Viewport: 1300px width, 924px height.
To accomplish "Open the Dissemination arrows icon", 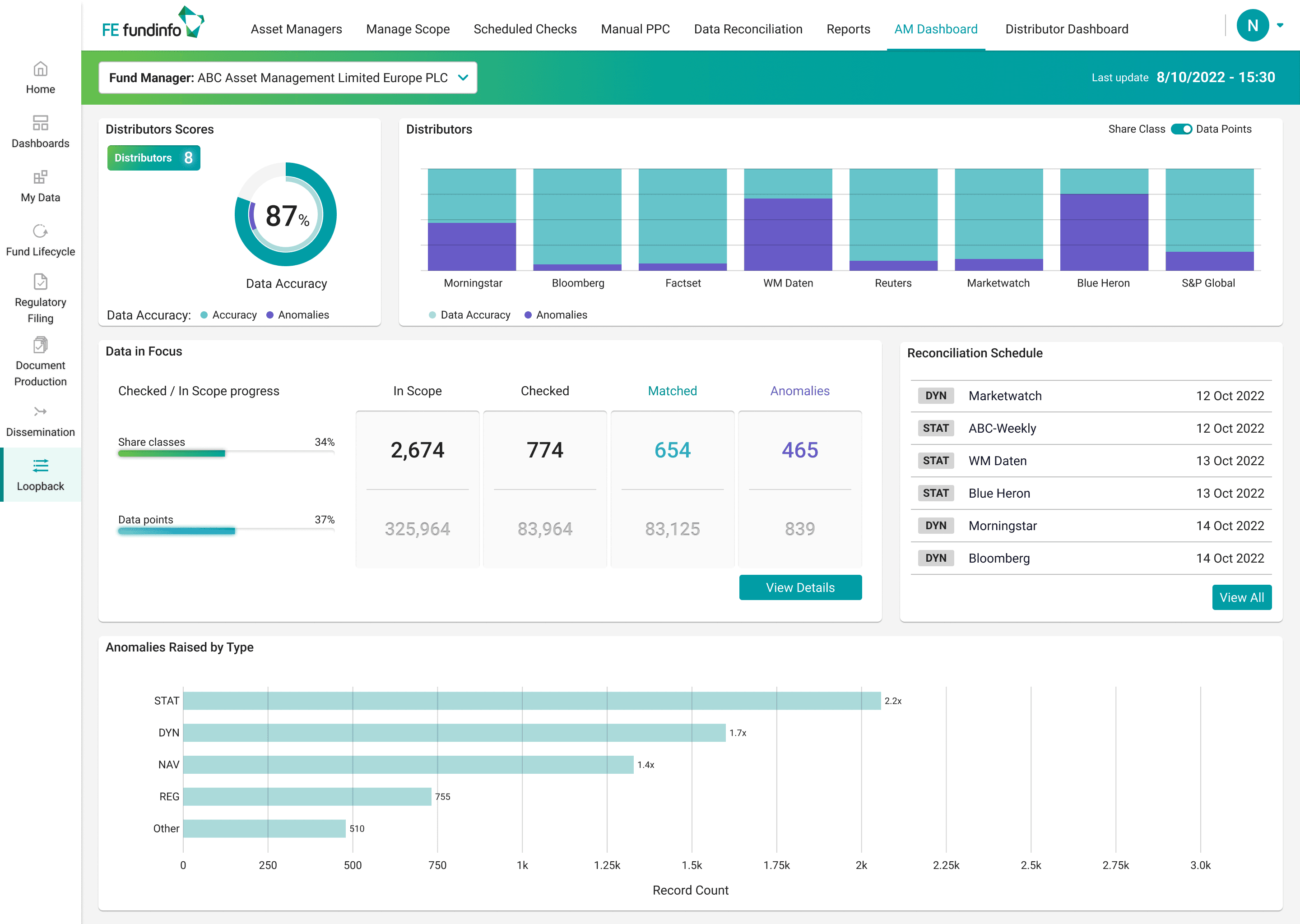I will click(40, 412).
